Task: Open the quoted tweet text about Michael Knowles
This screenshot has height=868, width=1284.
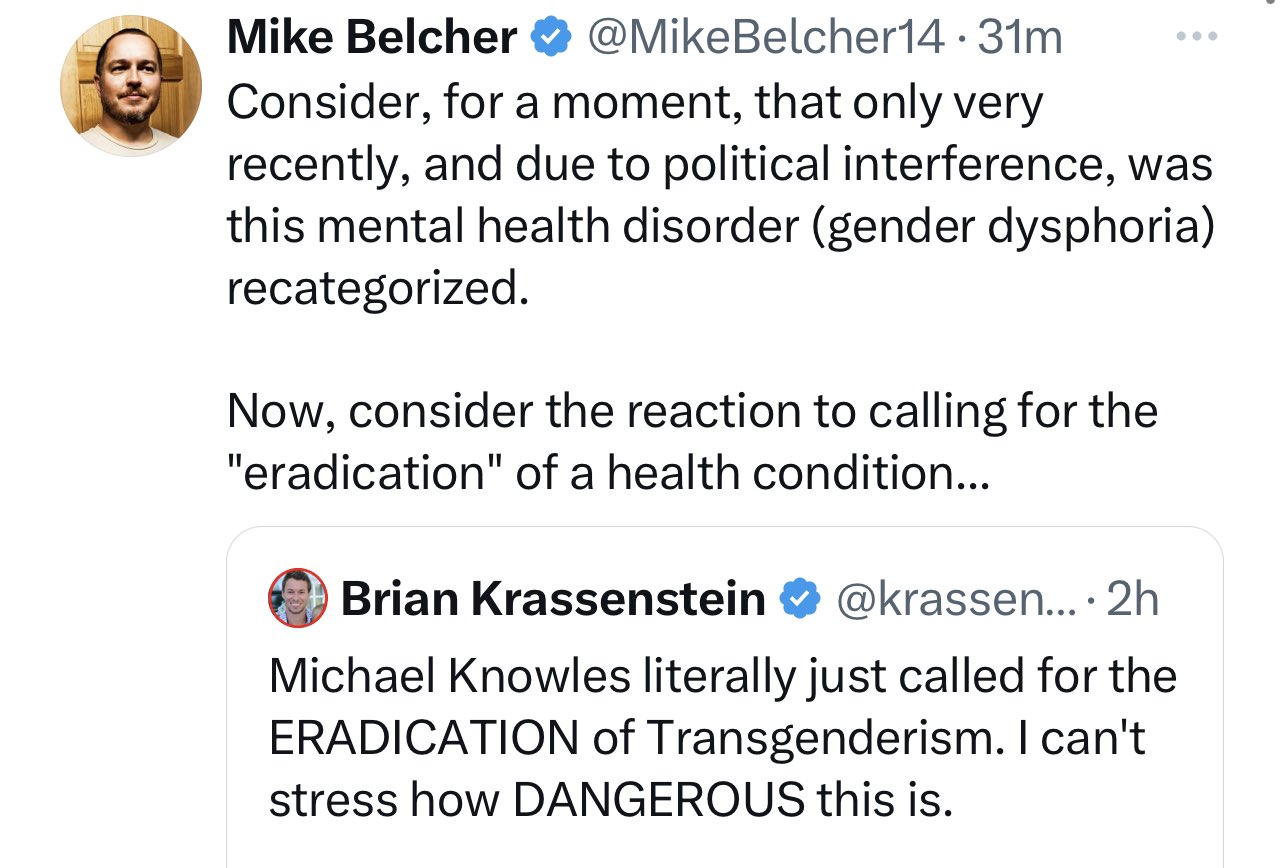Action: click(x=722, y=738)
